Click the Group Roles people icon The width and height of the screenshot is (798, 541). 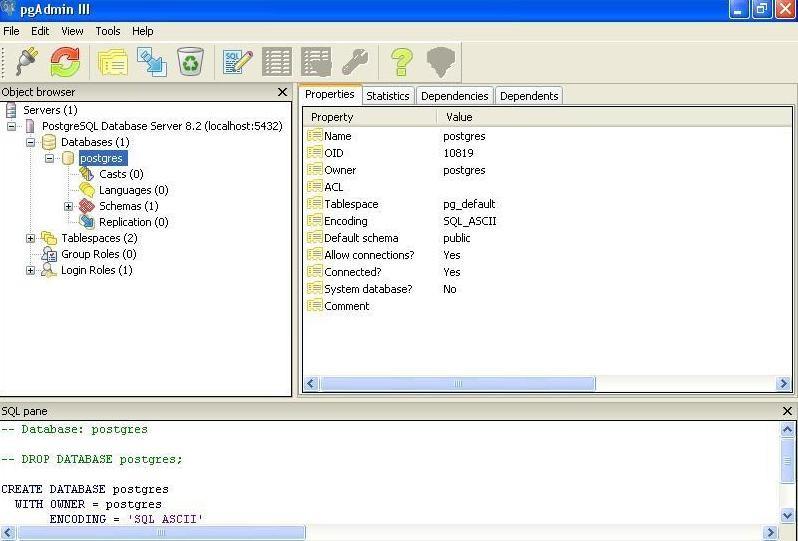click(x=49, y=254)
